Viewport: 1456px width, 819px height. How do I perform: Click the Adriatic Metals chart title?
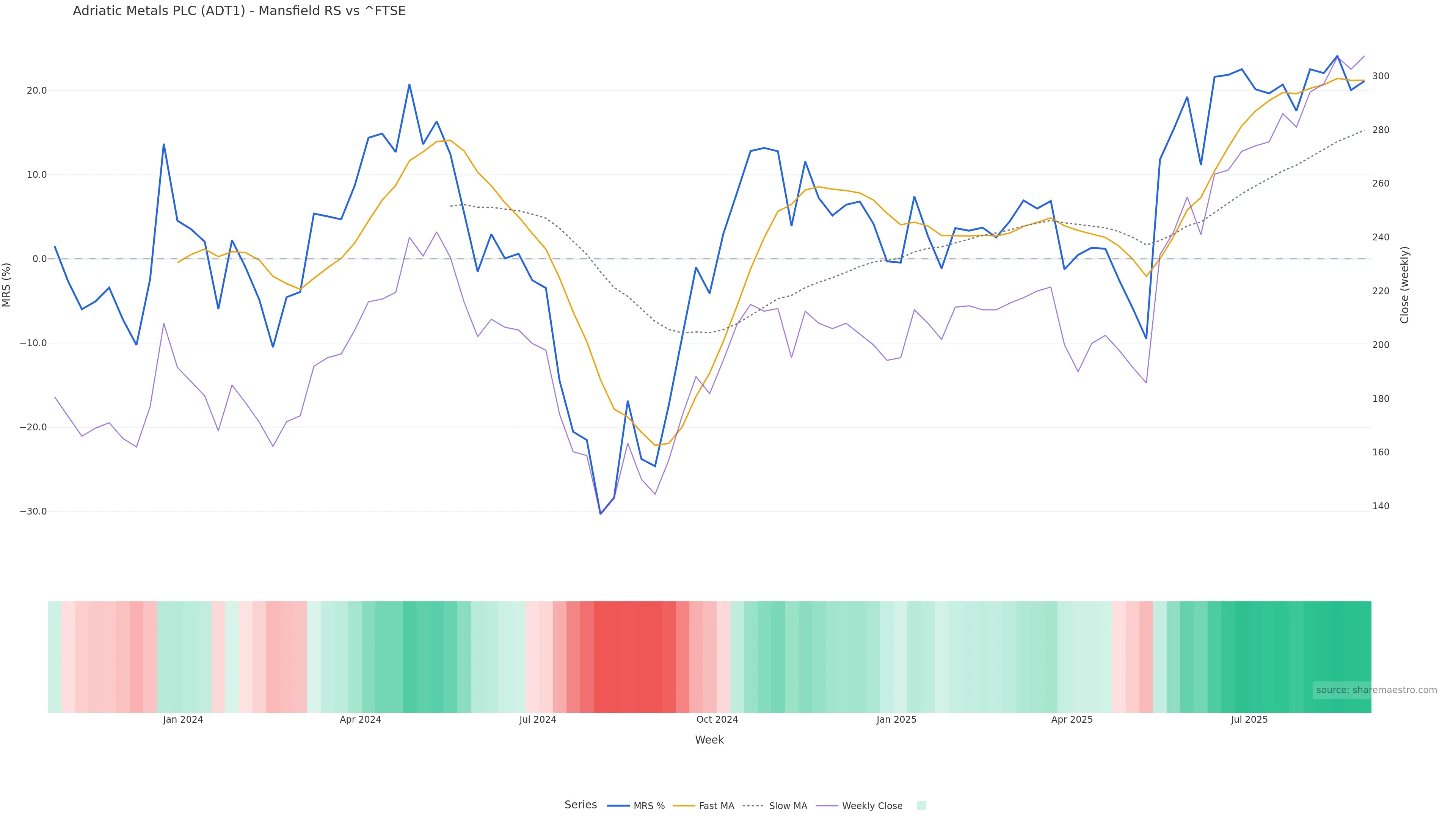pyautogui.click(x=239, y=11)
